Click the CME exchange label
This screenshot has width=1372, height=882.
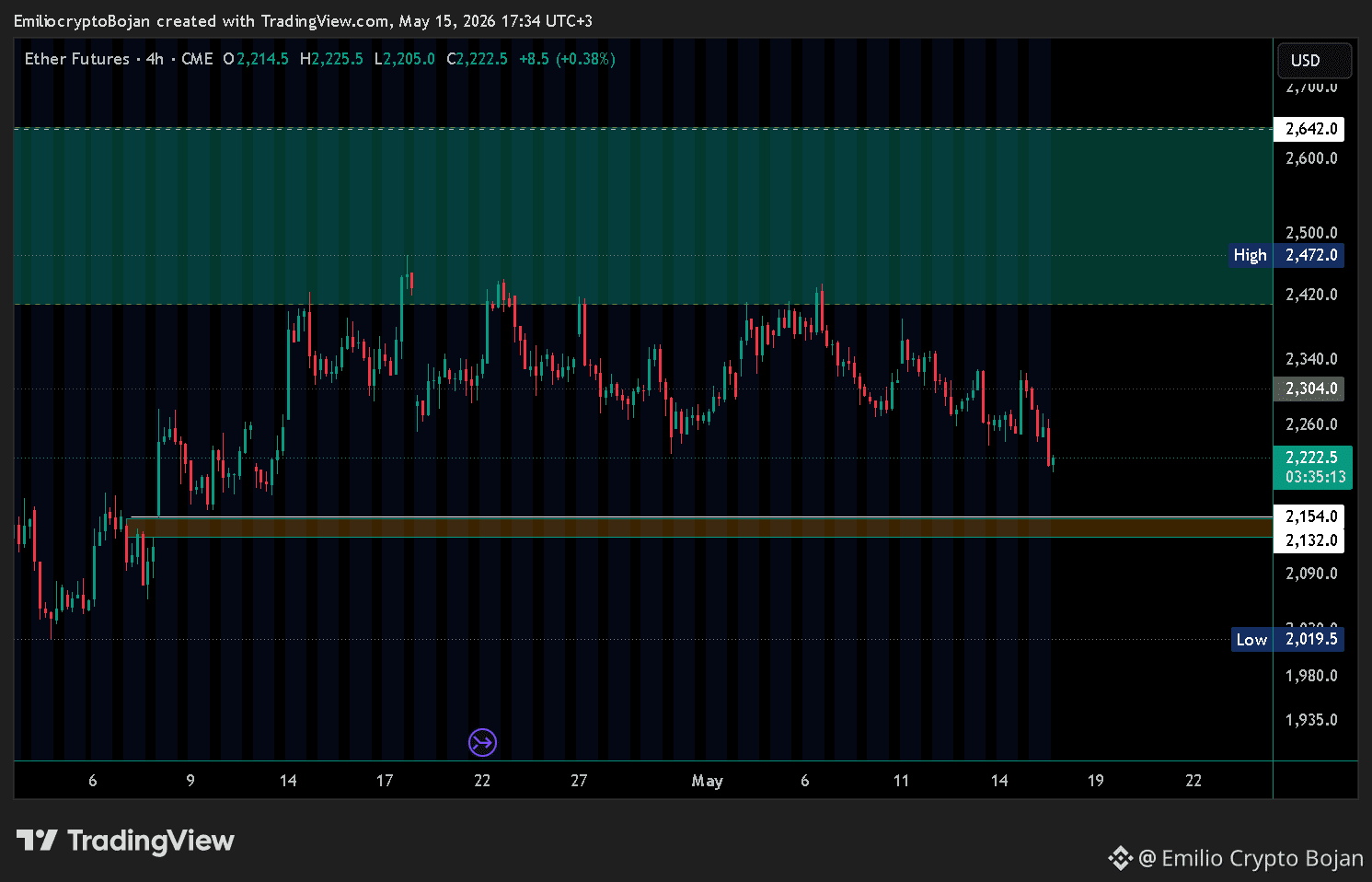pos(197,59)
